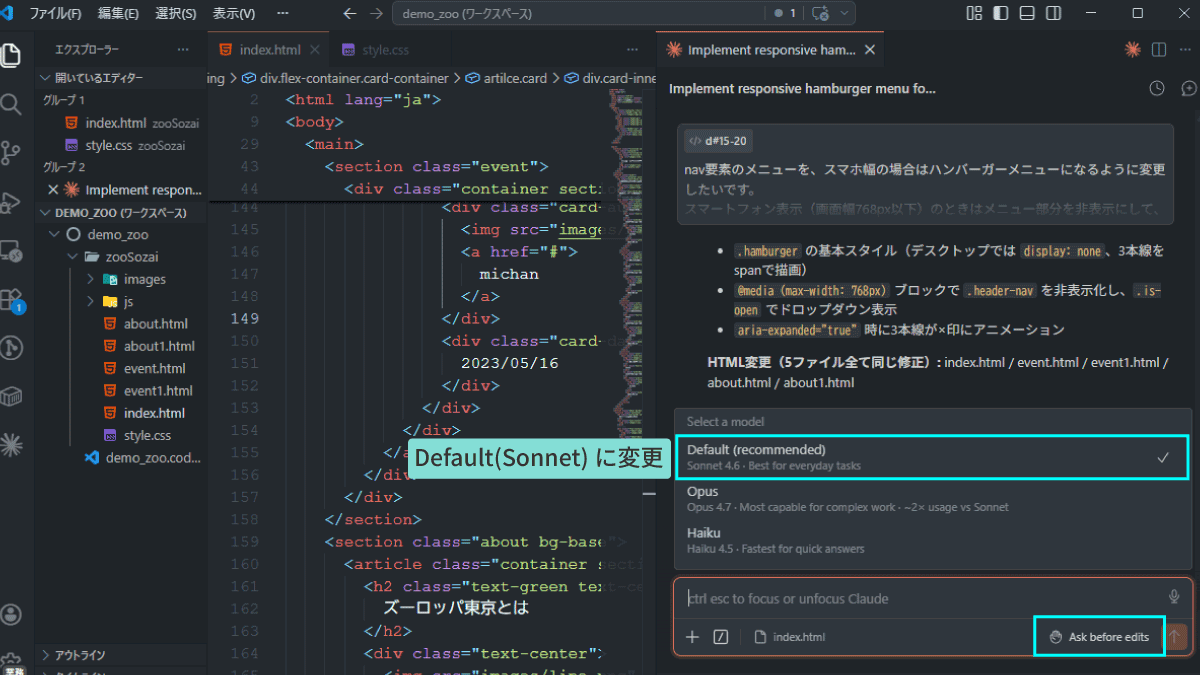Open the Search view in activity bar
Image resolution: width=1200 pixels, height=675 pixels.
(11, 104)
